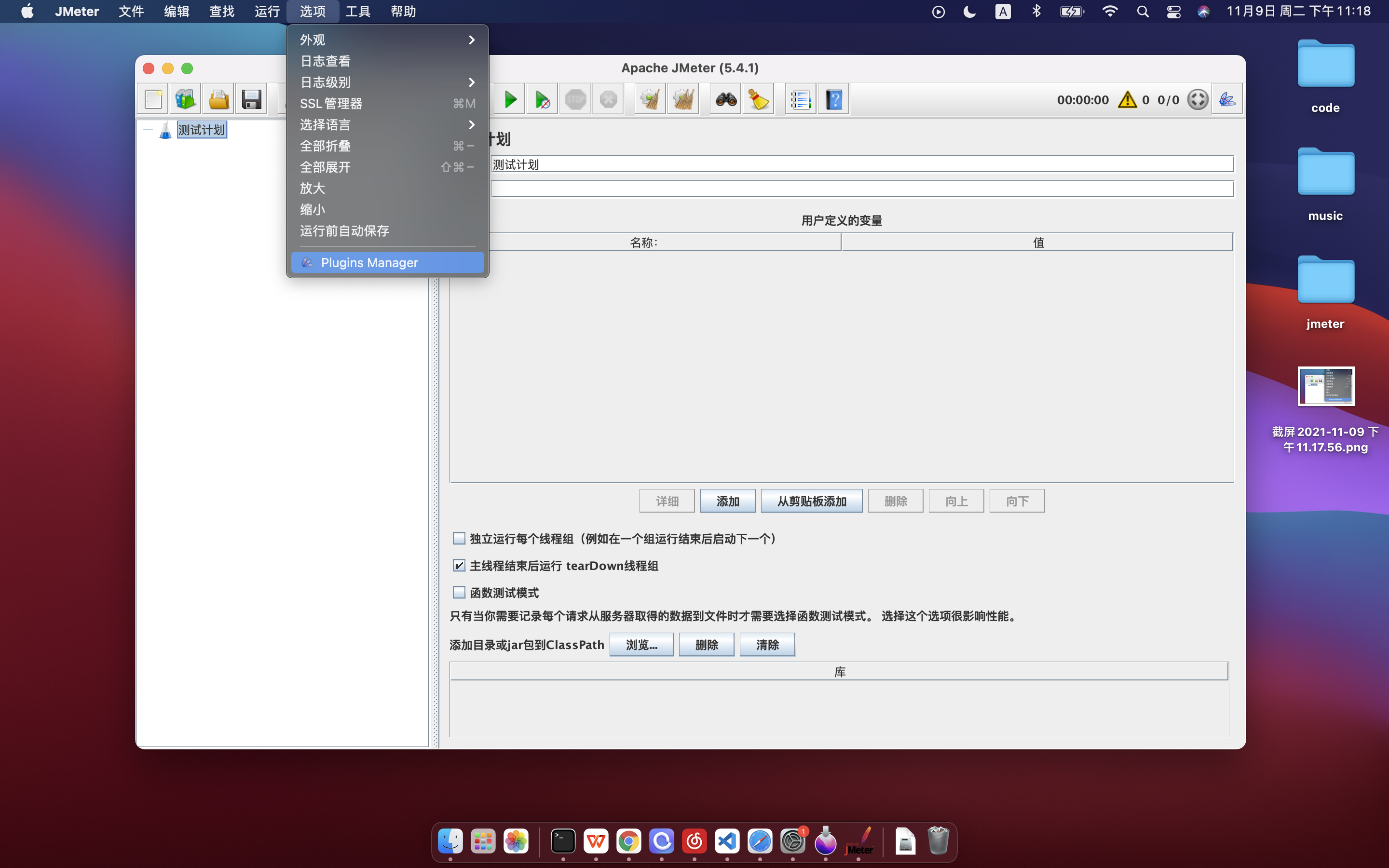Click the Shutdown grey X icon
Viewport: 1389px width, 868px height.
(x=608, y=99)
